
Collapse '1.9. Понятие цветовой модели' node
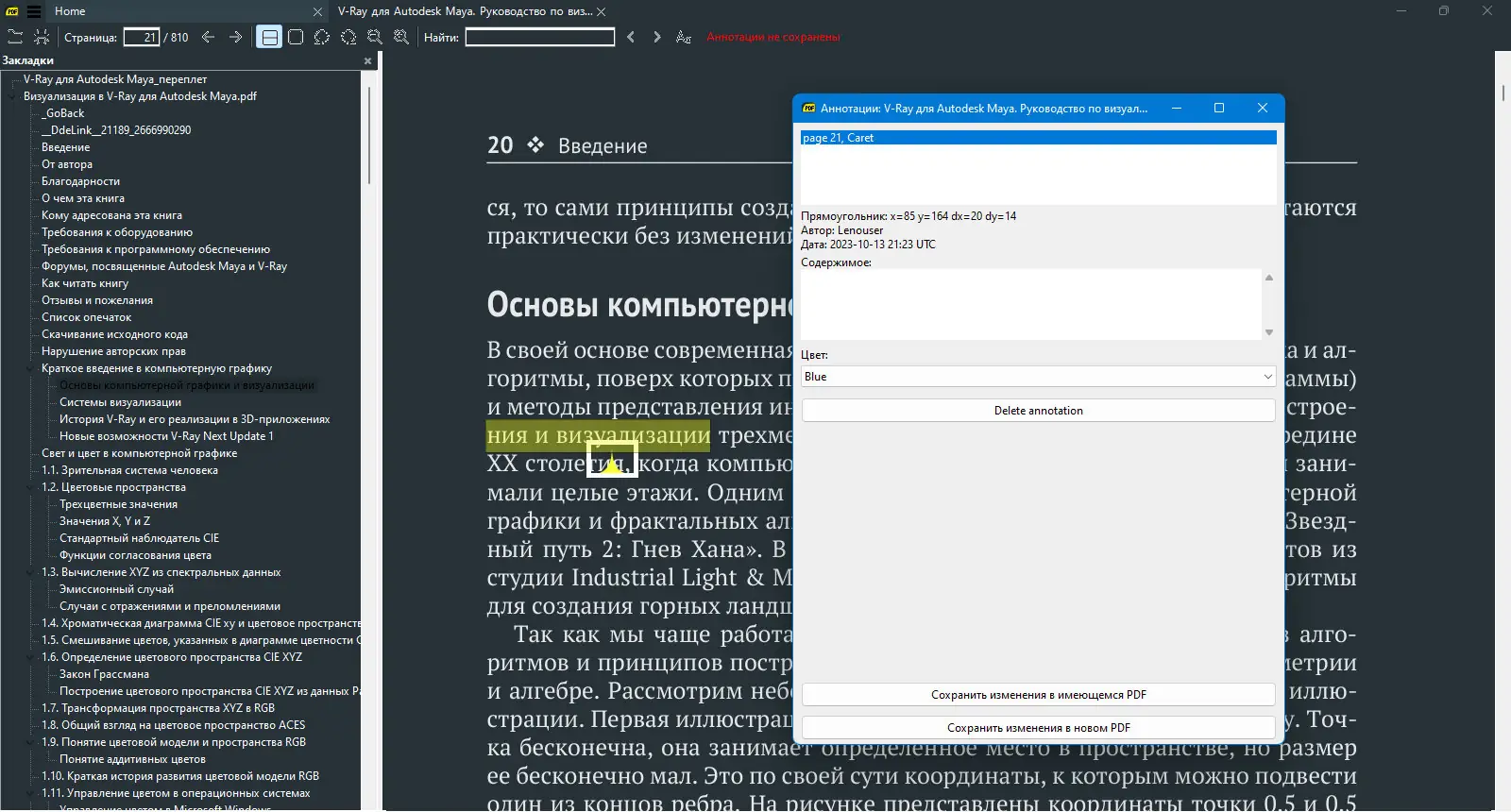(x=31, y=742)
